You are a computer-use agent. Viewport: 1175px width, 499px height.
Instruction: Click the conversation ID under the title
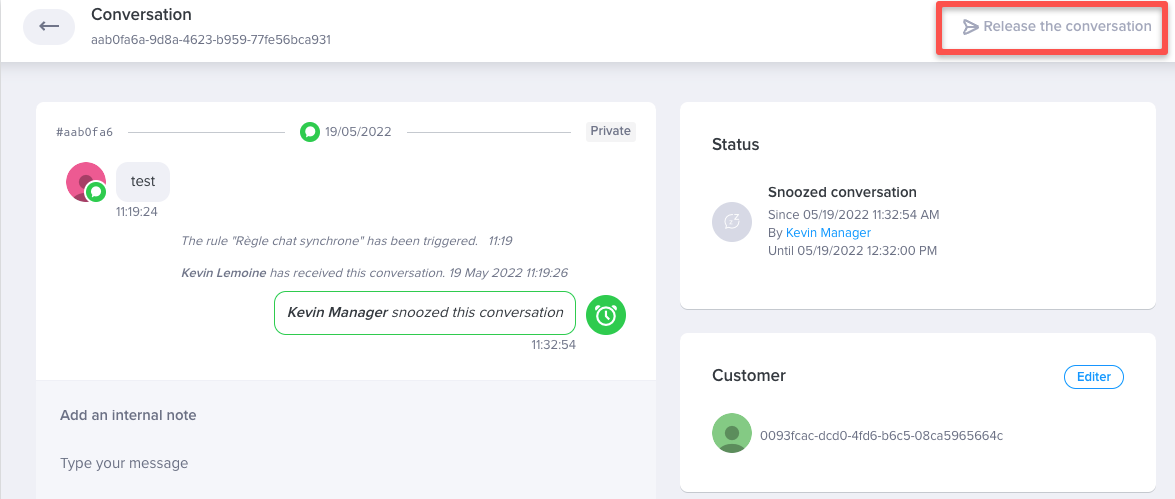coord(210,40)
